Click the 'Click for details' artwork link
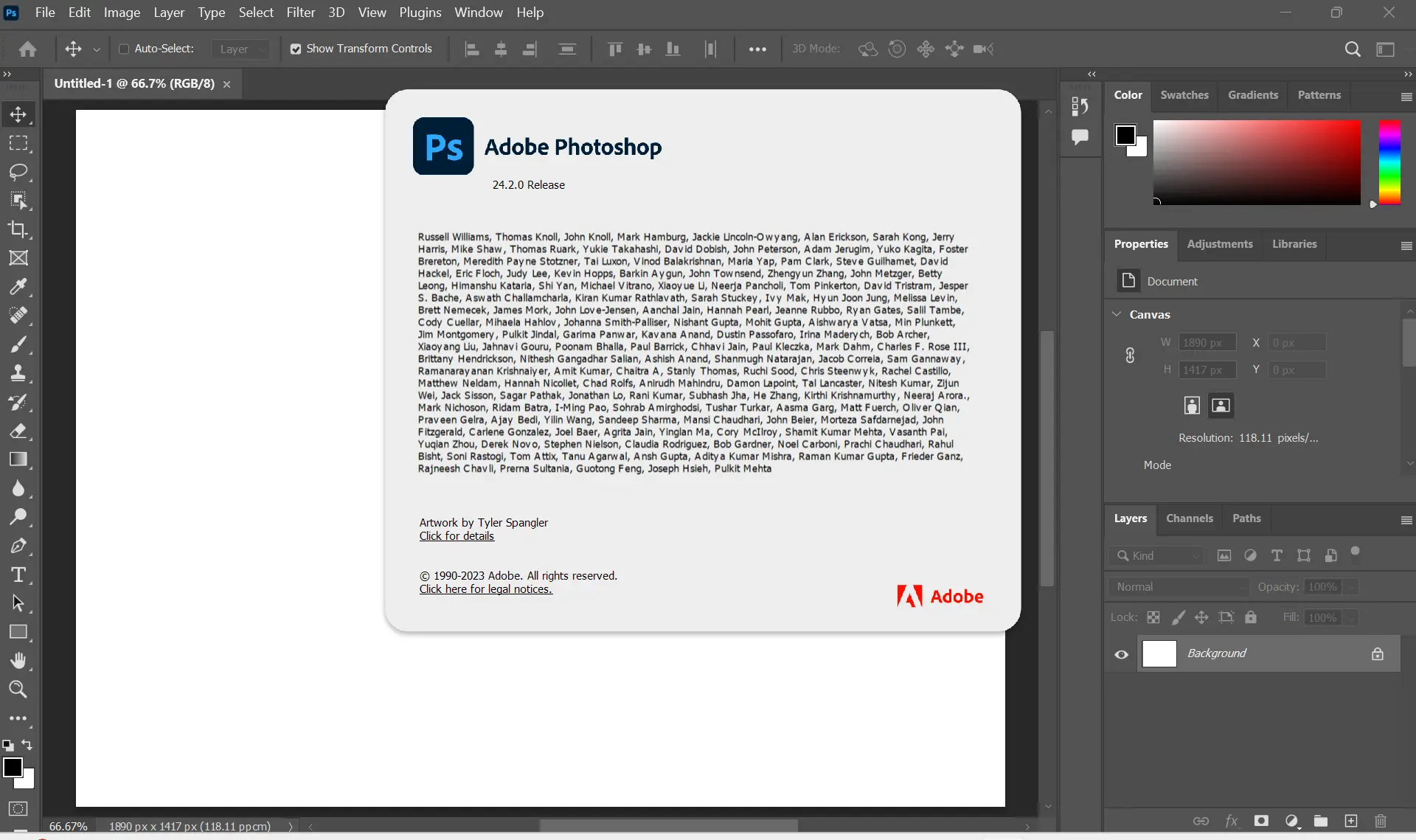 coord(457,536)
